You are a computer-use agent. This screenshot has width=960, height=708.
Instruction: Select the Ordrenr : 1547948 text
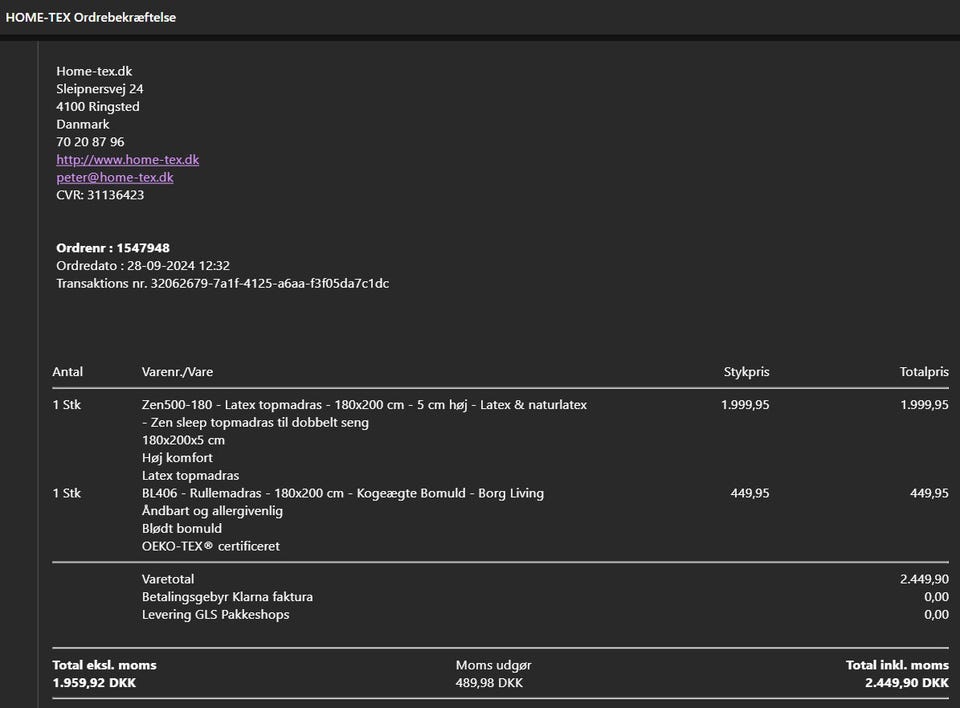(x=113, y=248)
